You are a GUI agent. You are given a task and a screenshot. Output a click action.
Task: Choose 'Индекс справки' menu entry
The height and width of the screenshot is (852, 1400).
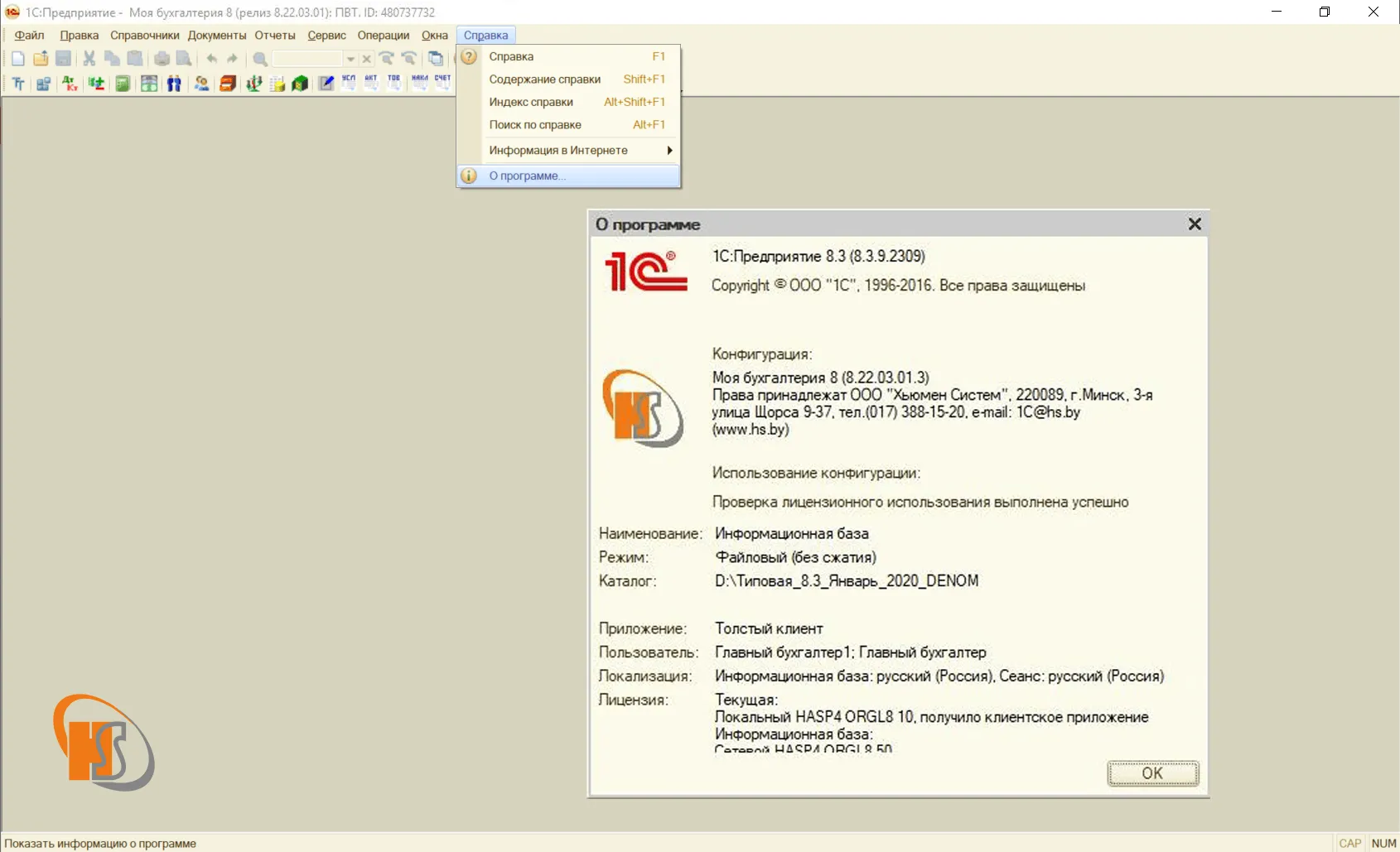pyautogui.click(x=568, y=102)
